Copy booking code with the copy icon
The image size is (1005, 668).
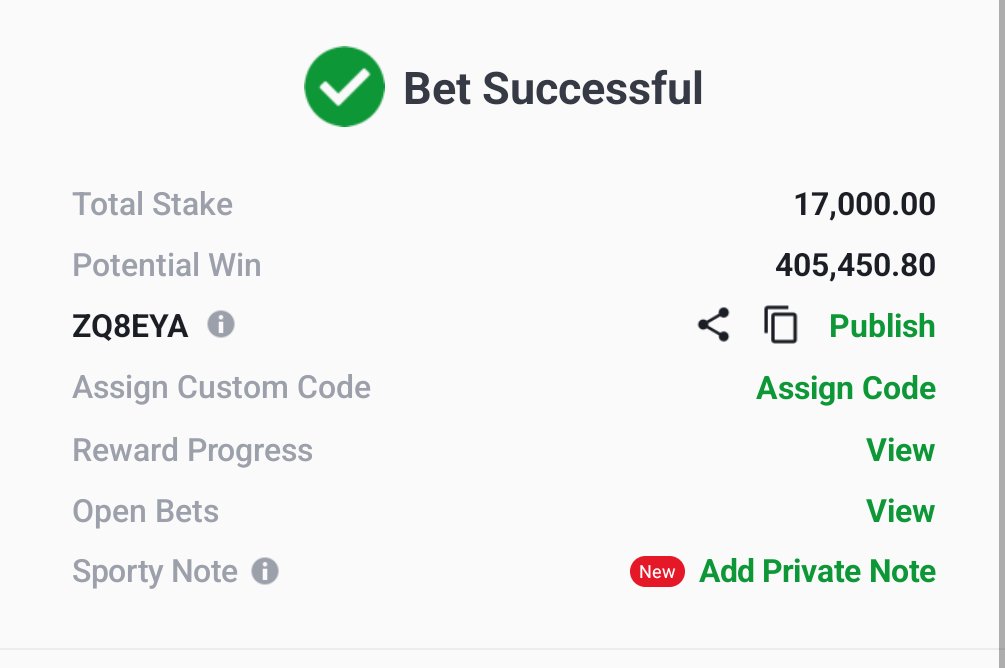tap(781, 324)
